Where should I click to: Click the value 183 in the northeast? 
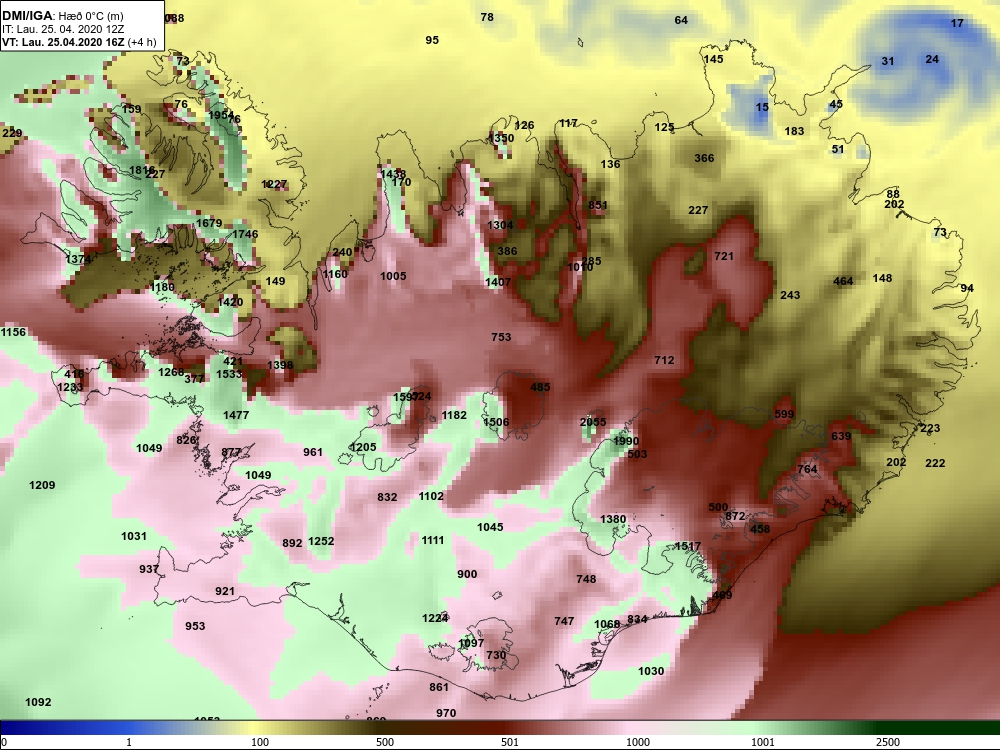click(794, 131)
